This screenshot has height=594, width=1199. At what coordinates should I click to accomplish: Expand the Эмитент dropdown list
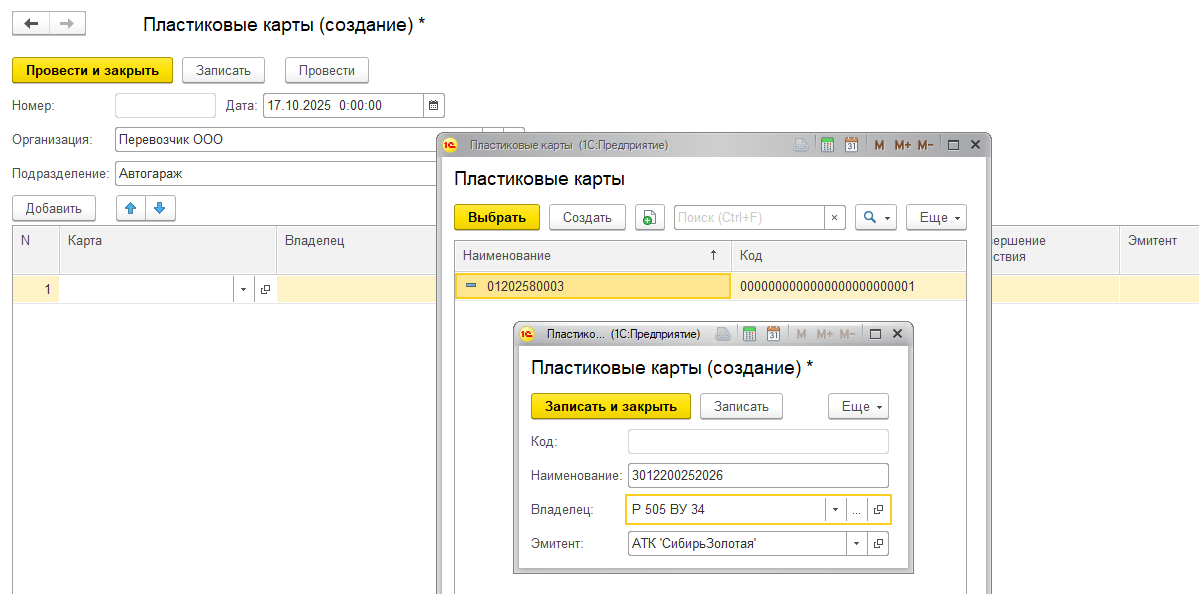click(855, 544)
